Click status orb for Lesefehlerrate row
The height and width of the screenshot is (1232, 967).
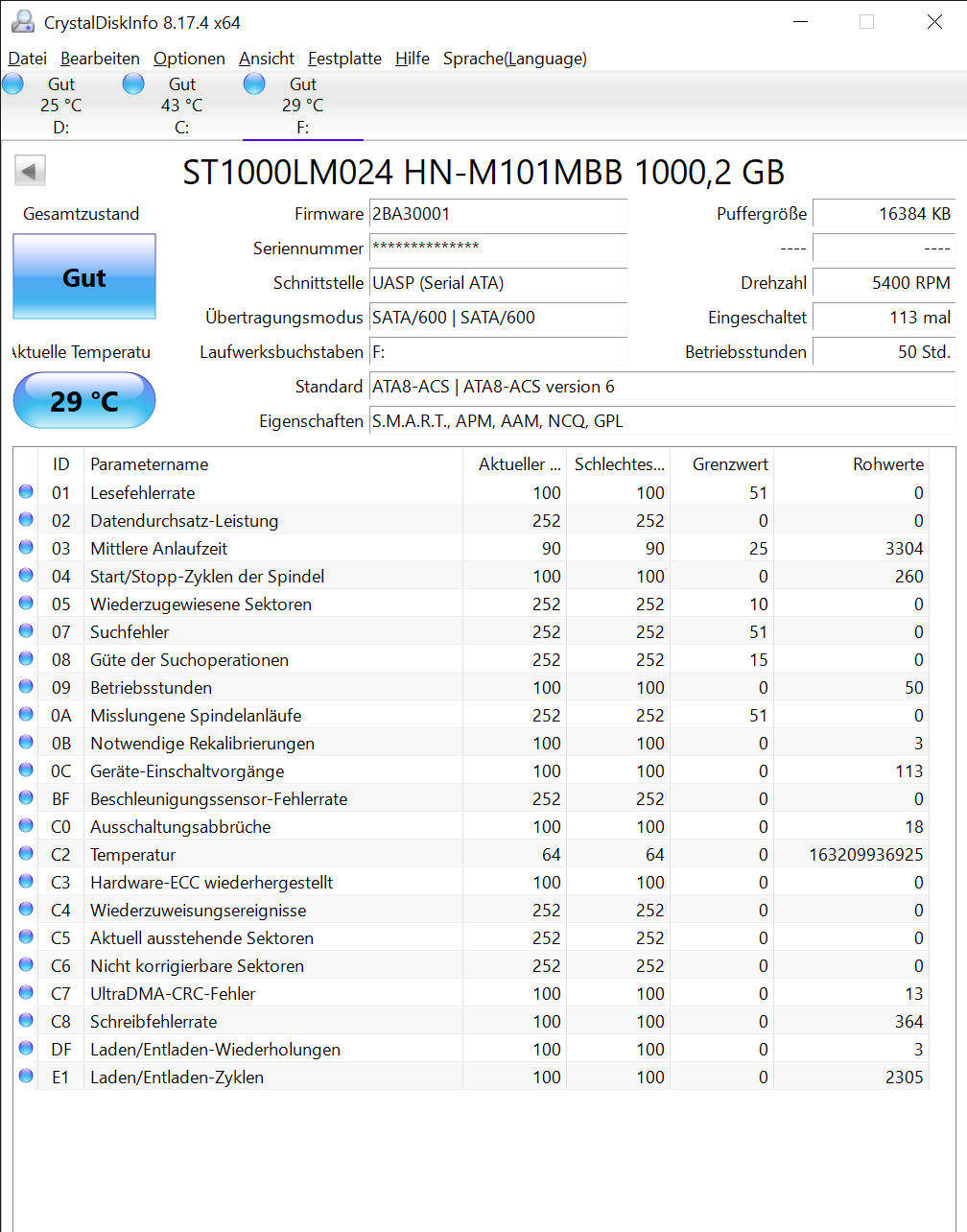[x=26, y=492]
